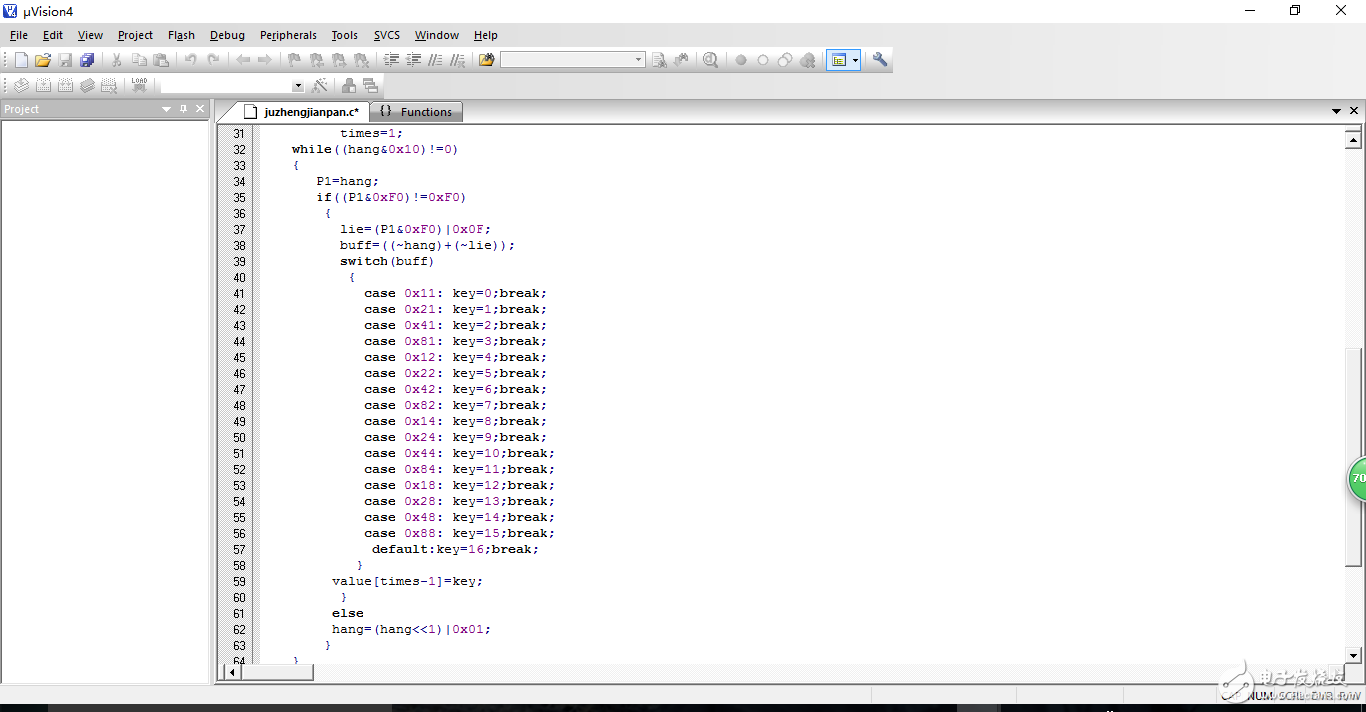The width and height of the screenshot is (1366, 712).
Task: Click the Build target icon
Action: pos(43,86)
